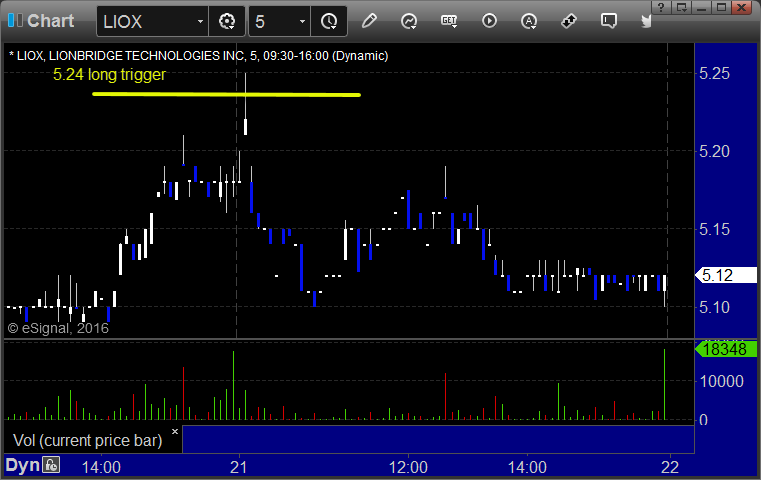Click the symbol linking icon
Image resolution: width=761 pixels, height=480 pixels.
(x=569, y=21)
